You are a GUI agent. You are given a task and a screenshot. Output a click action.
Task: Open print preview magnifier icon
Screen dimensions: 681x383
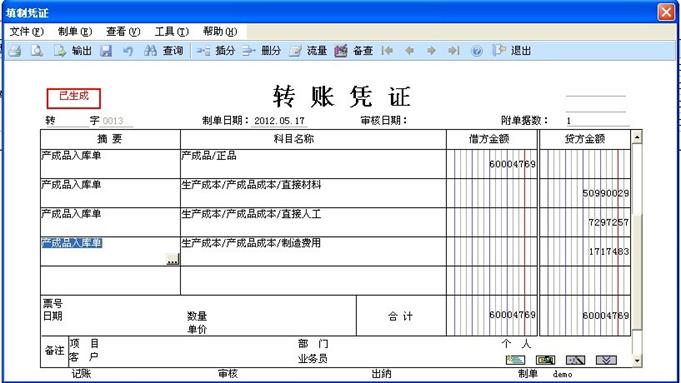click(x=37, y=51)
